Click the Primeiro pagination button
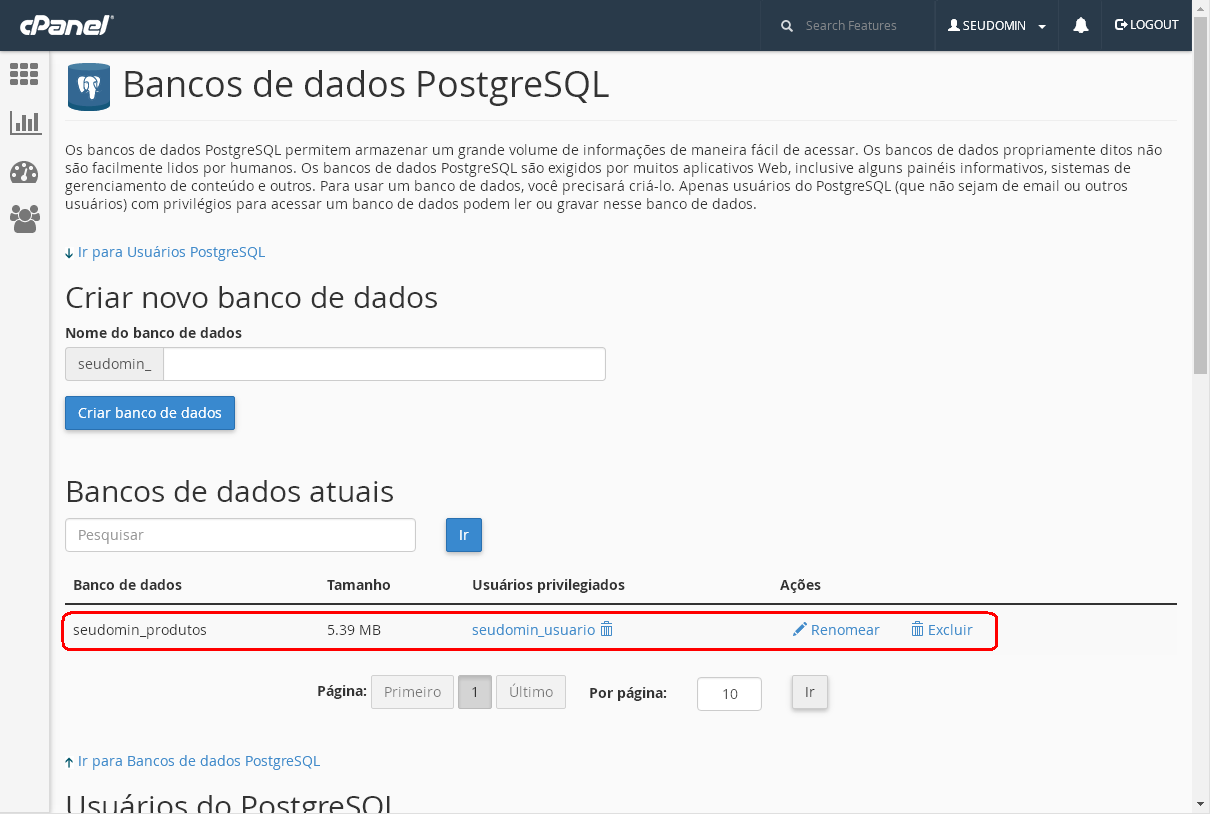This screenshot has height=814, width=1210. point(412,692)
